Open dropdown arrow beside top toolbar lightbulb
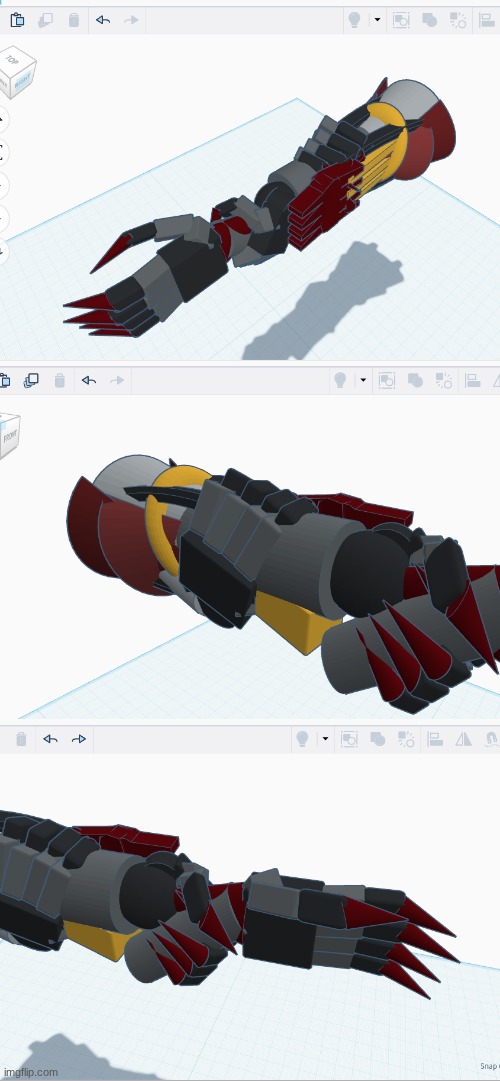The width and height of the screenshot is (500, 1081). (377, 20)
